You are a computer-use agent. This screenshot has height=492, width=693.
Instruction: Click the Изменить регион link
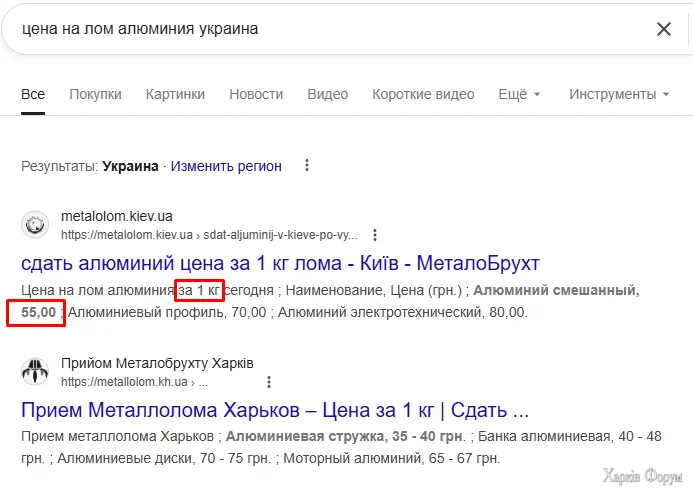[x=226, y=166]
